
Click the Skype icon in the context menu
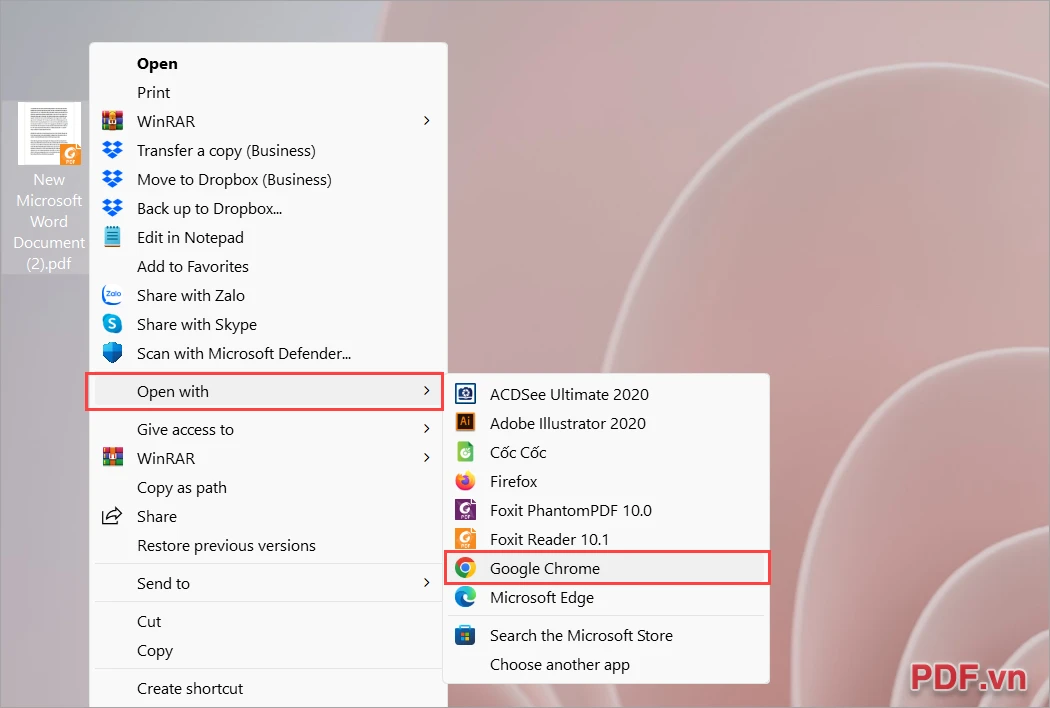tap(112, 324)
